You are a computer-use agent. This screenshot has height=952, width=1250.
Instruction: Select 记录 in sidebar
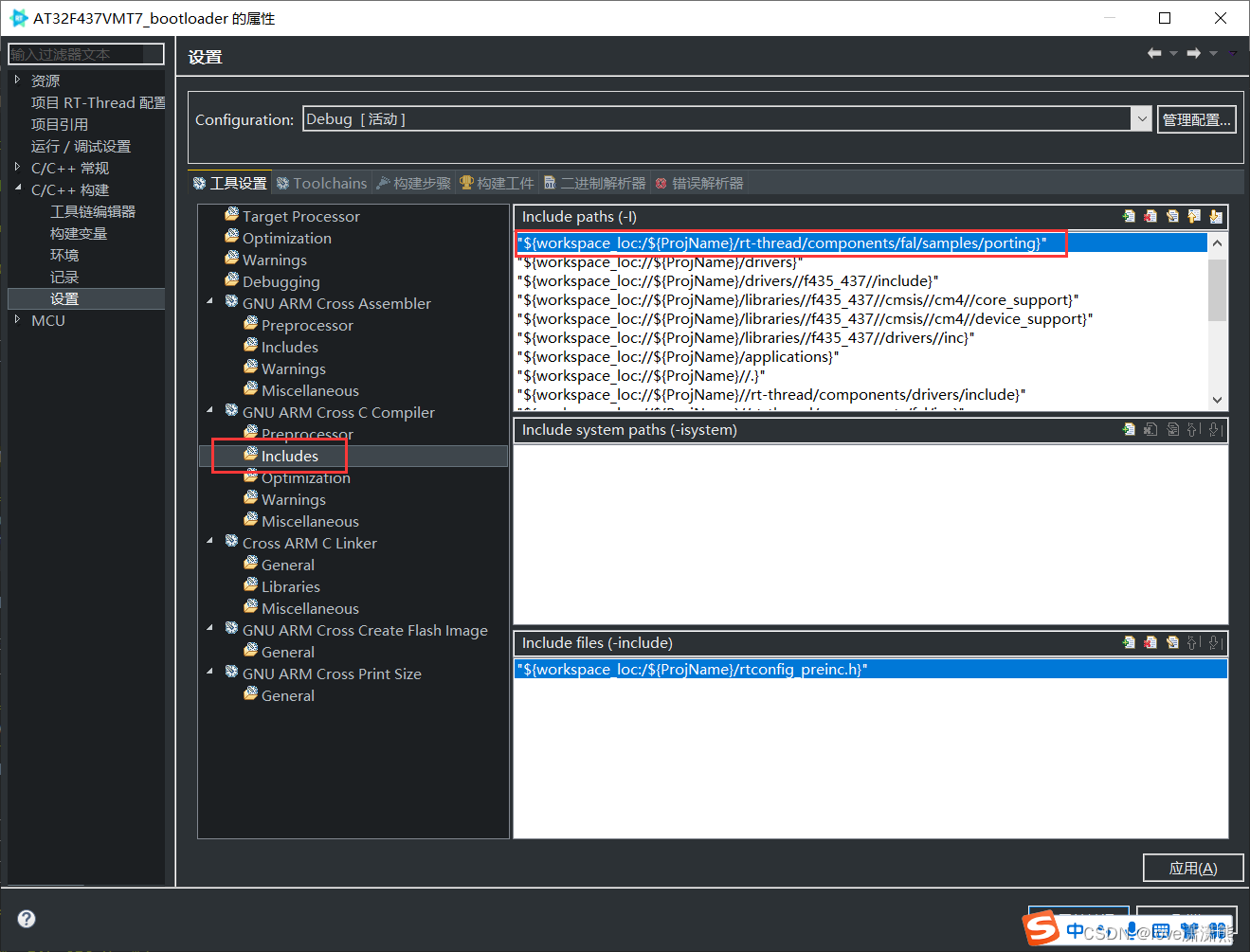pos(64,277)
